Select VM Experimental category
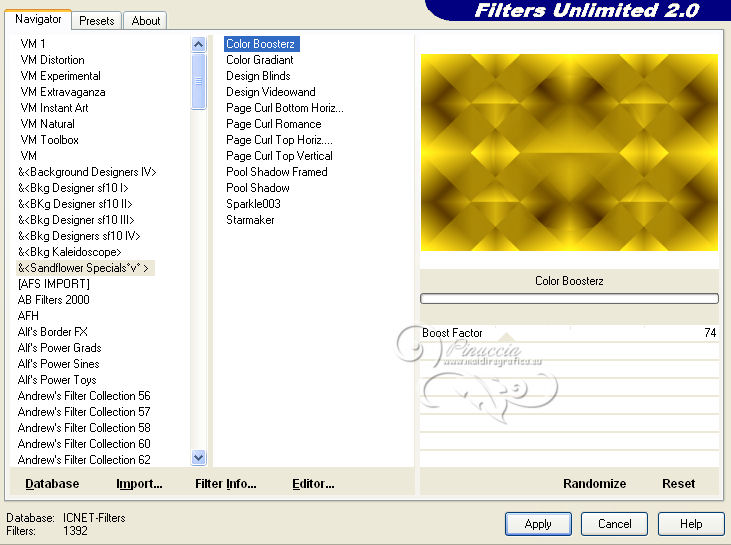Screen dimensions: 731x545 (x=60, y=76)
